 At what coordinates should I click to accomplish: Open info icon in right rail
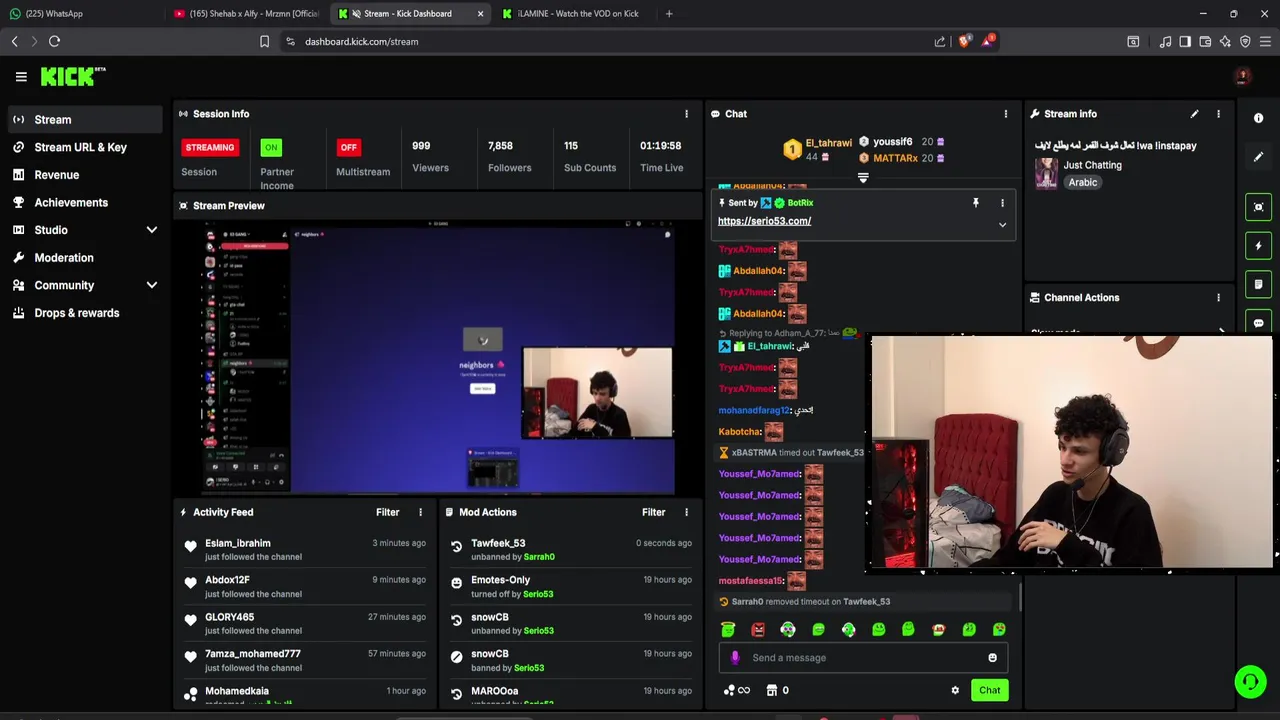coord(1258,118)
